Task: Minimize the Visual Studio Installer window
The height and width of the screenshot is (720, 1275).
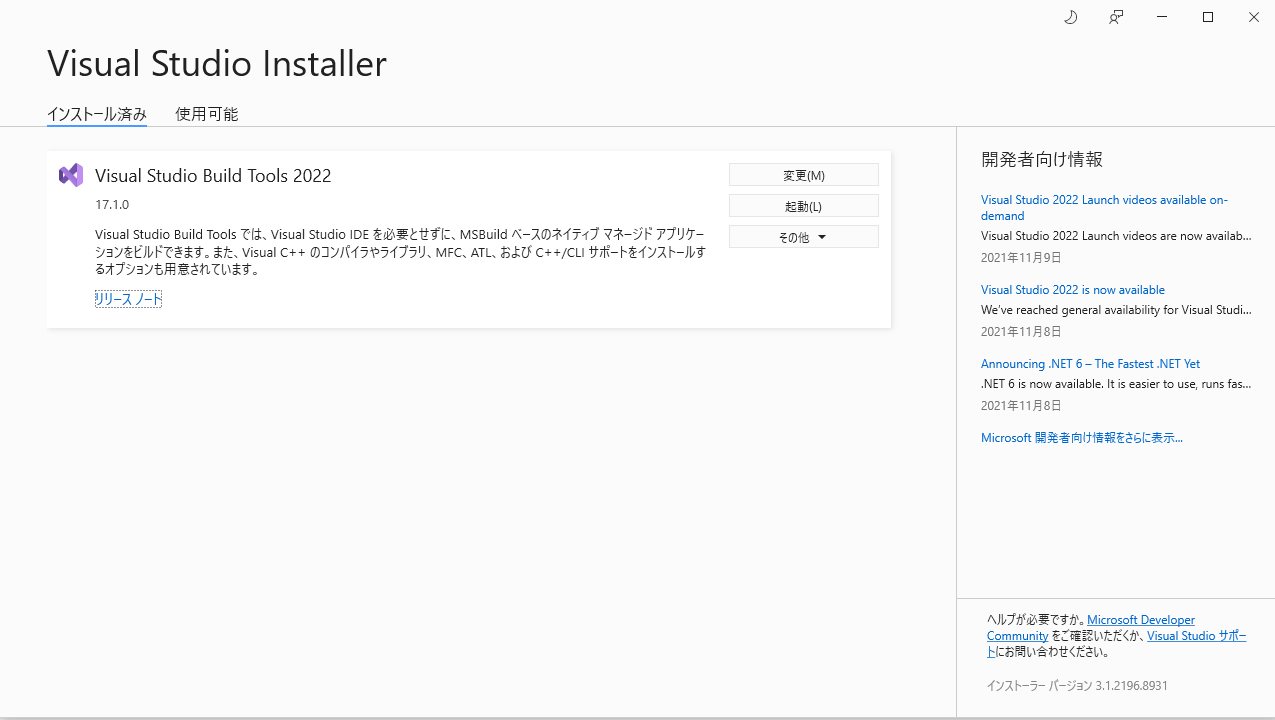Action: (1161, 17)
